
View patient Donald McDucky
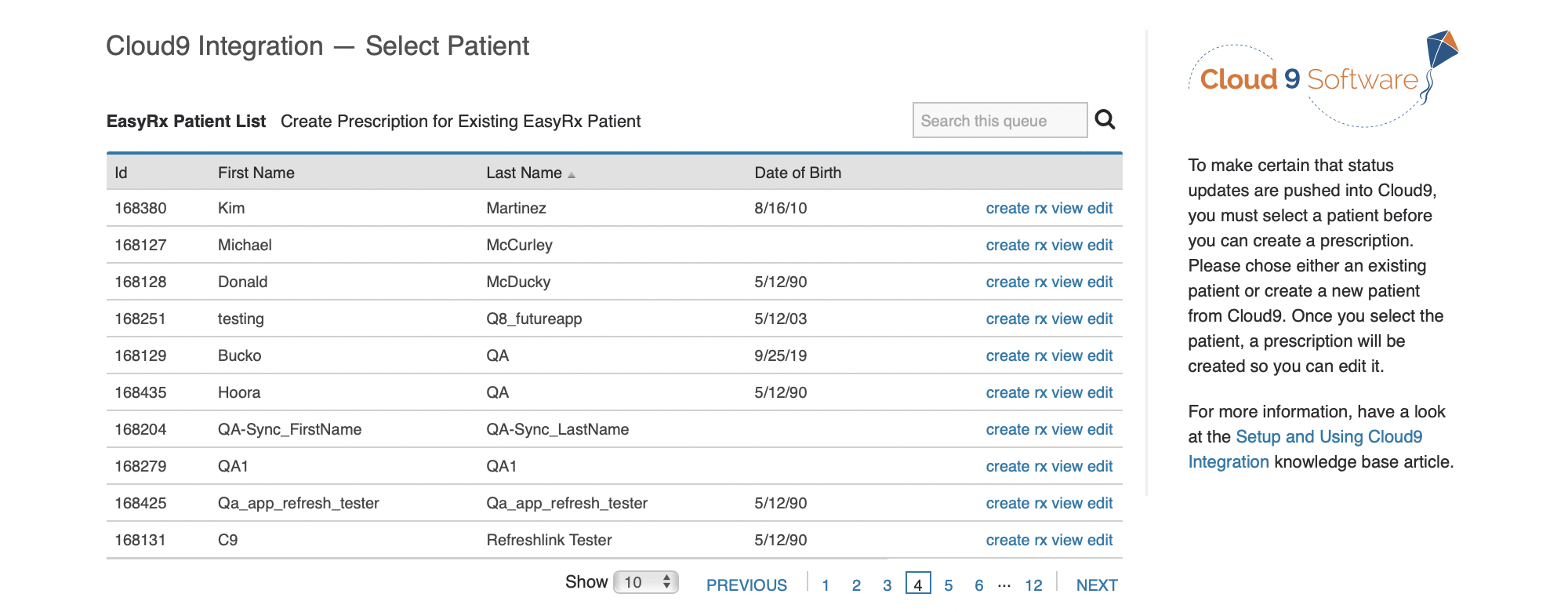(x=1067, y=282)
